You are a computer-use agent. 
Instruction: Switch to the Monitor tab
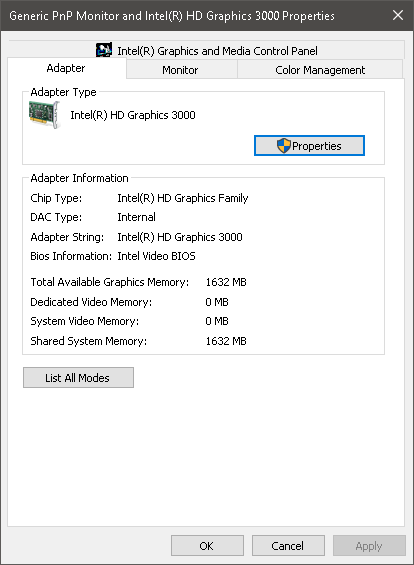[182, 70]
